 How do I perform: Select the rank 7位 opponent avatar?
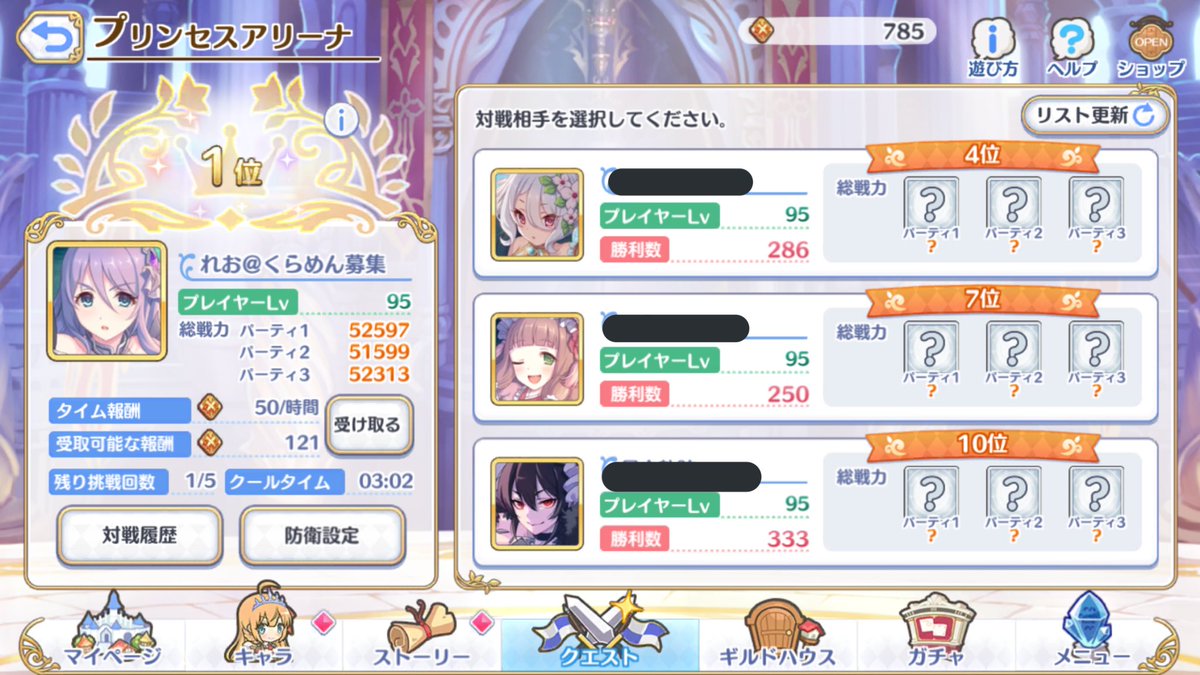(x=537, y=359)
